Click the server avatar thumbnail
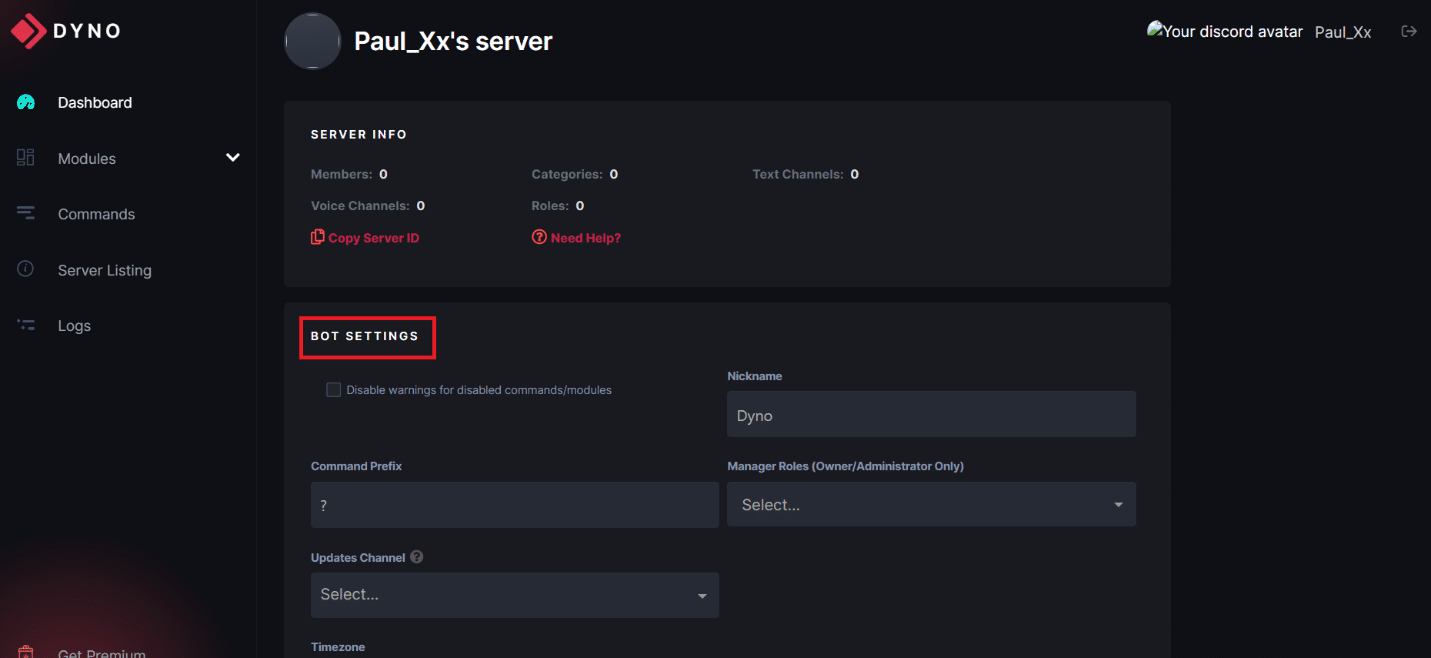1431x658 pixels. click(x=313, y=41)
